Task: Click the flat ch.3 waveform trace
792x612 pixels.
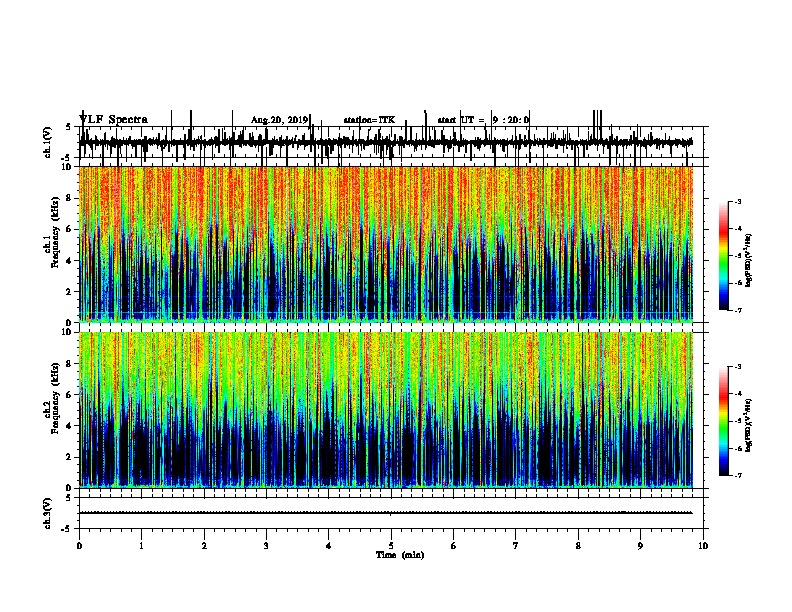Action: [386, 513]
